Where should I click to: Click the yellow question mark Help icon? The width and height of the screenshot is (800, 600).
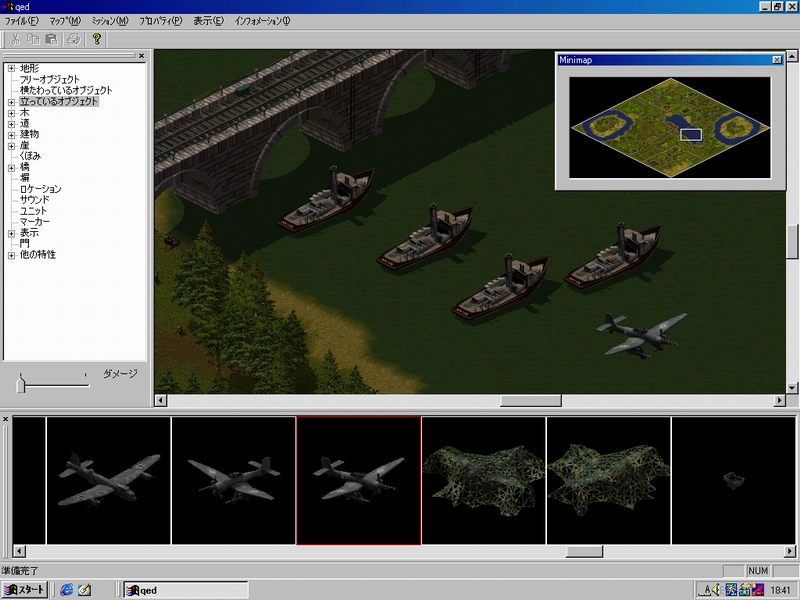pos(97,39)
